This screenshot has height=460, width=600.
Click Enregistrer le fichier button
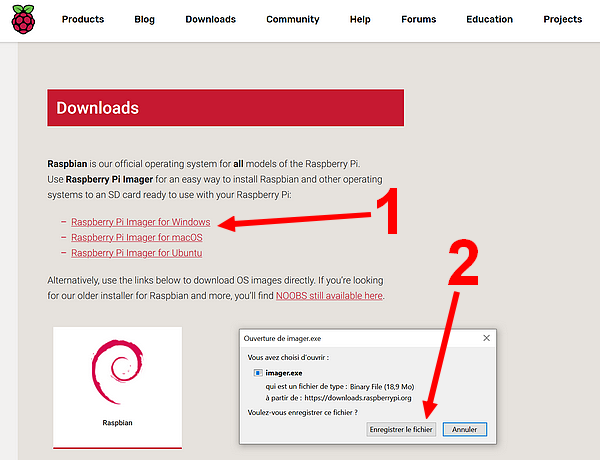tap(401, 429)
